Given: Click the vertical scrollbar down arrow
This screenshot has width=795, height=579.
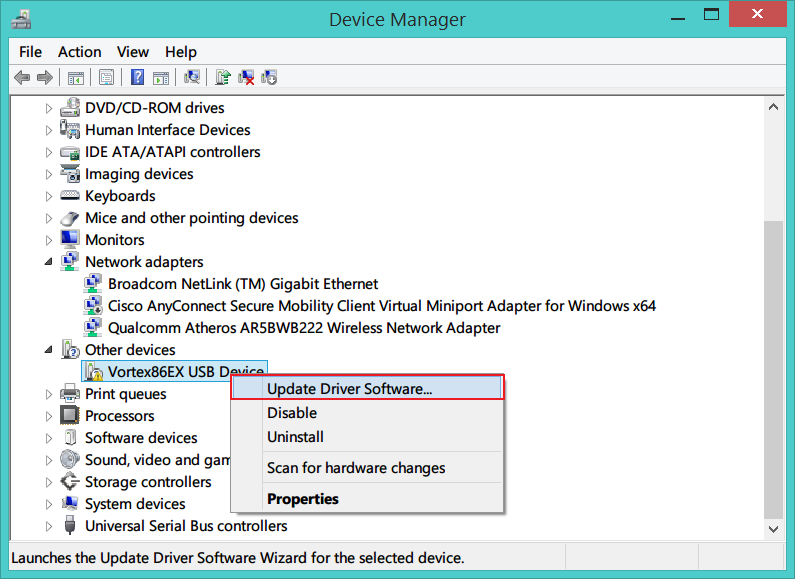Looking at the screenshot, I should [772, 527].
